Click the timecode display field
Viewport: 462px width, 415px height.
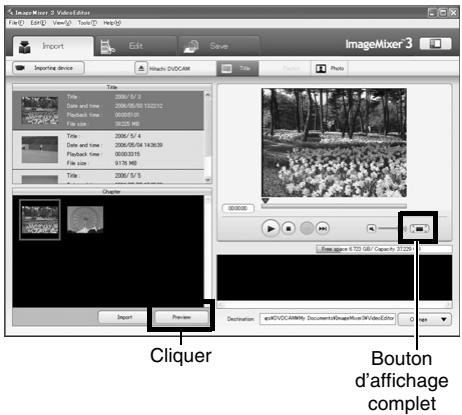pyautogui.click(x=238, y=208)
